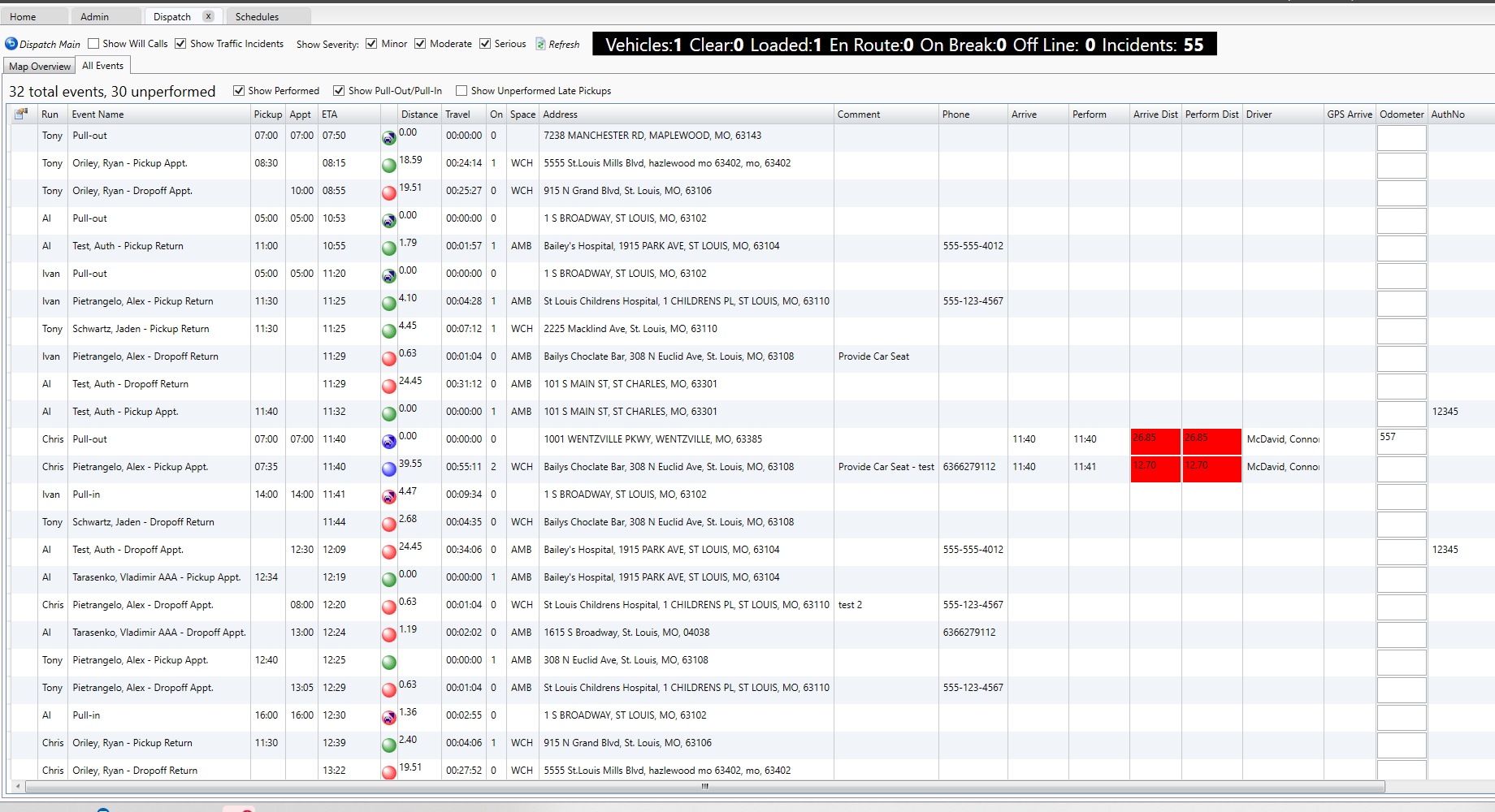Disable the Moderate severity checkbox

click(420, 44)
